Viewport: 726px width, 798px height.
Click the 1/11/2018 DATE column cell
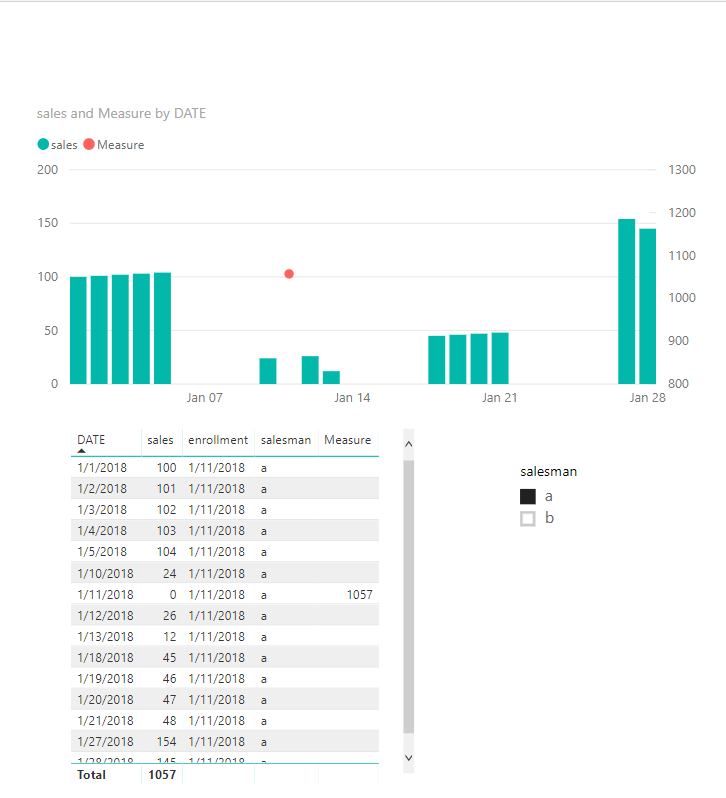[105, 594]
